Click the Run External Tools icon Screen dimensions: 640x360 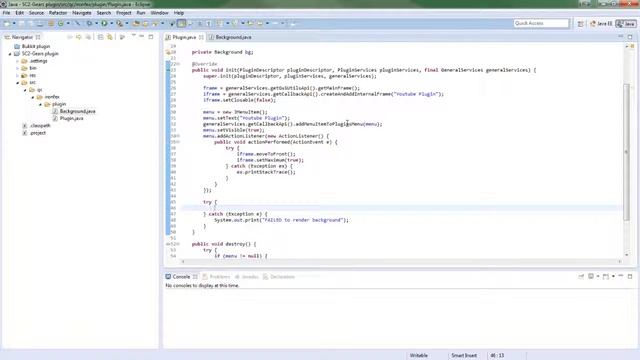pyautogui.click(x=119, y=24)
